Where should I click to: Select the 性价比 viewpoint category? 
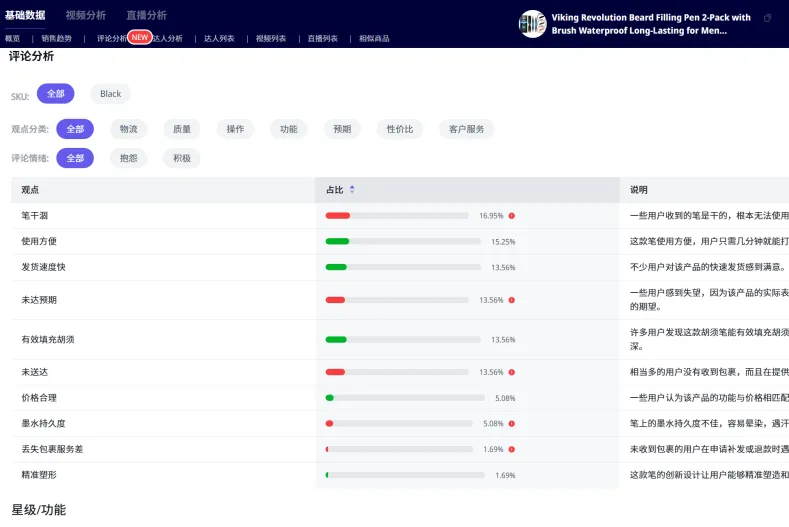point(399,129)
